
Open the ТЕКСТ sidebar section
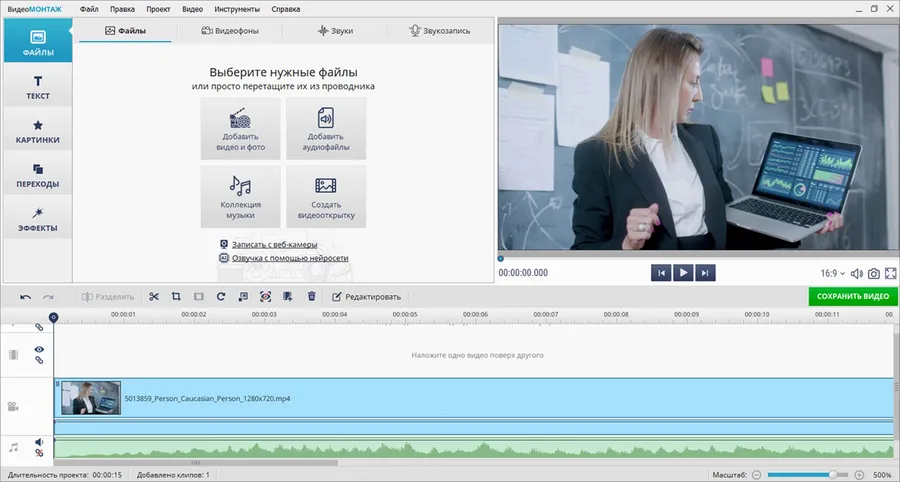[38, 87]
